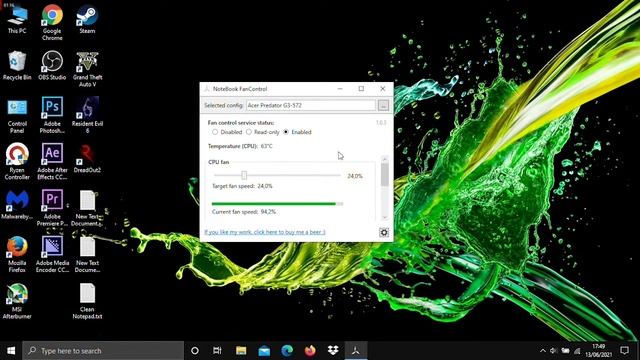Close the NoteBook FanControl window
Viewport: 640px width, 360px height.
coord(382,89)
